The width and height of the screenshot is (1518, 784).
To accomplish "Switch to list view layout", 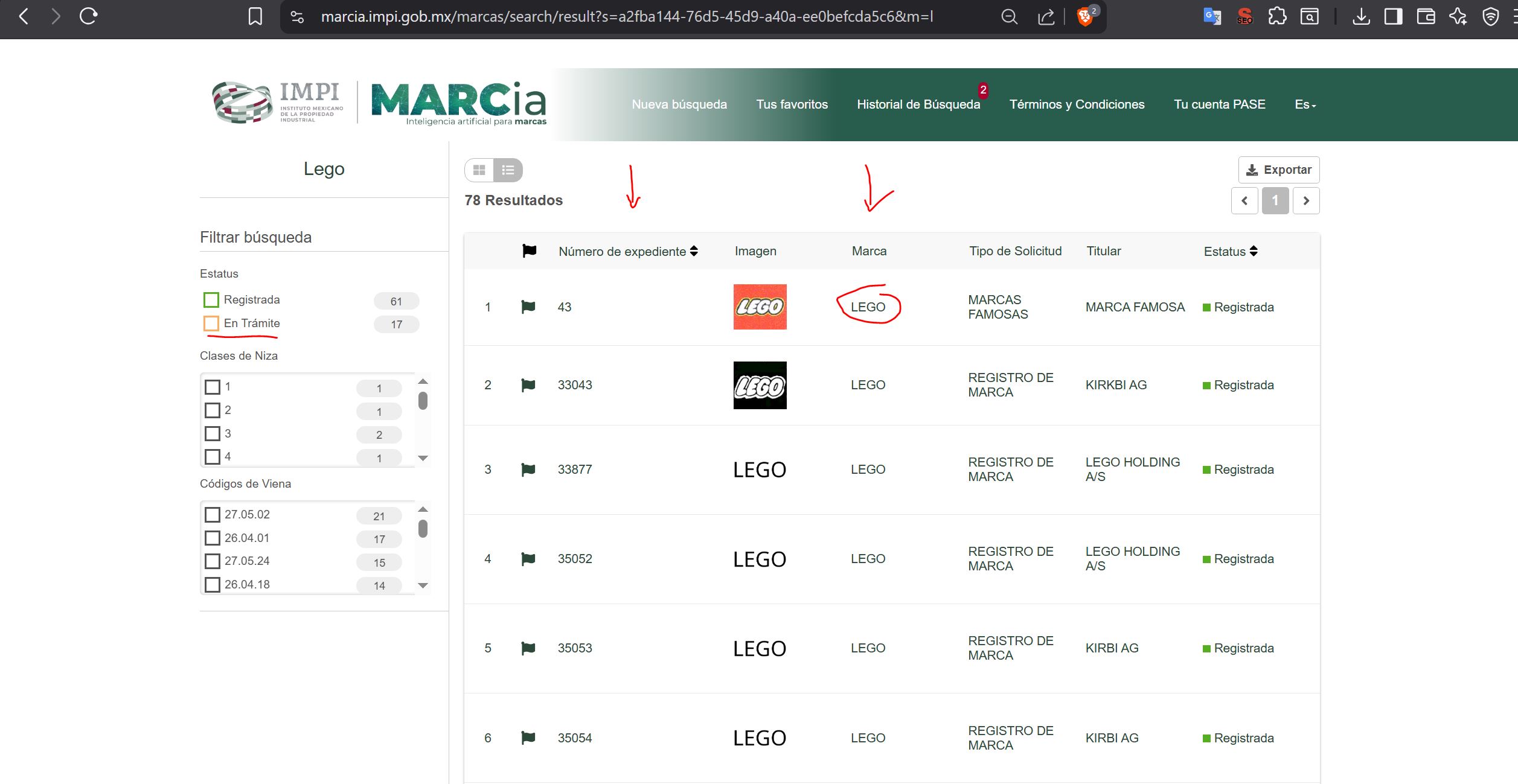I will click(508, 170).
